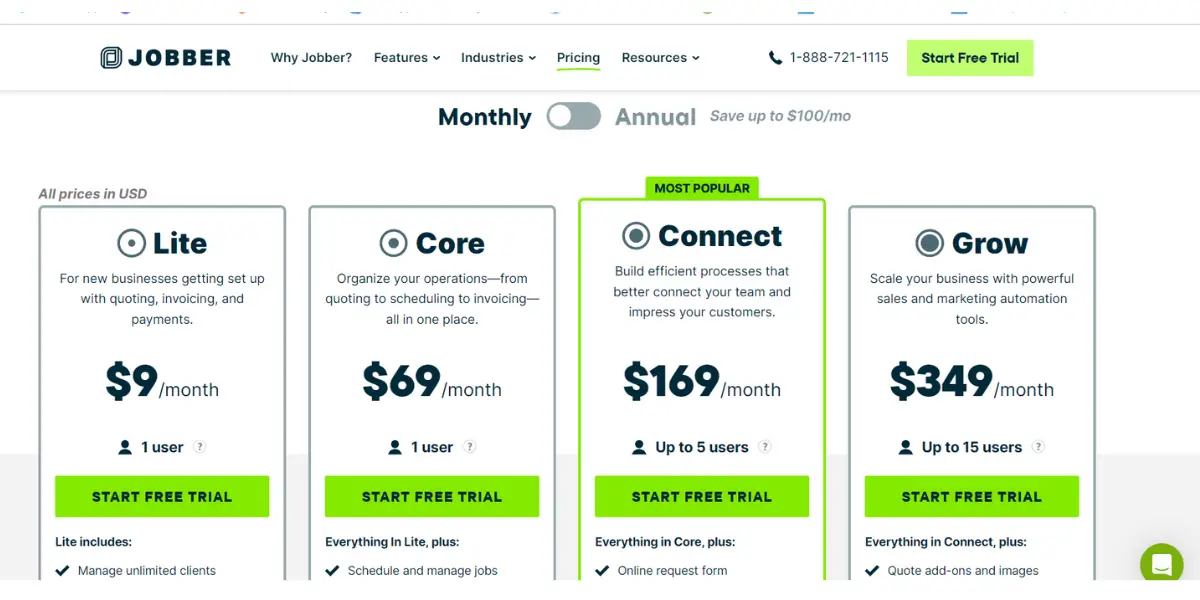Open the Why Jobber? menu item

pyautogui.click(x=311, y=58)
